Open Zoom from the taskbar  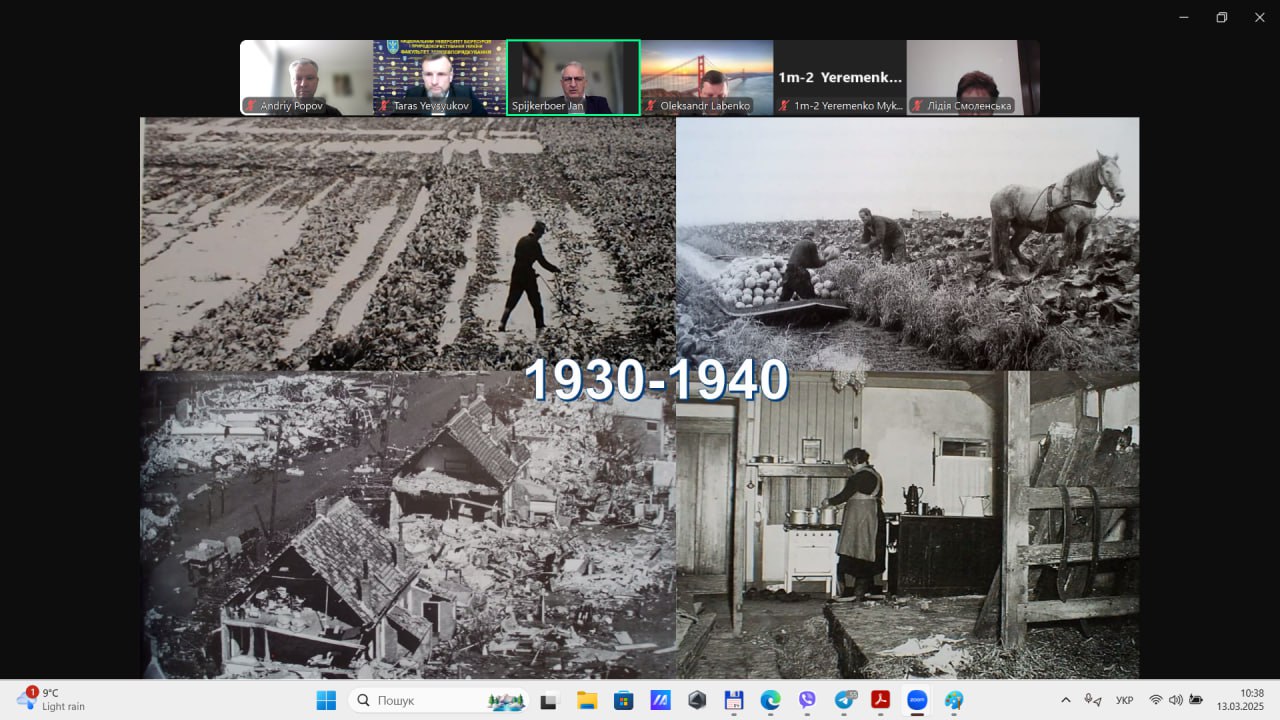click(x=917, y=700)
